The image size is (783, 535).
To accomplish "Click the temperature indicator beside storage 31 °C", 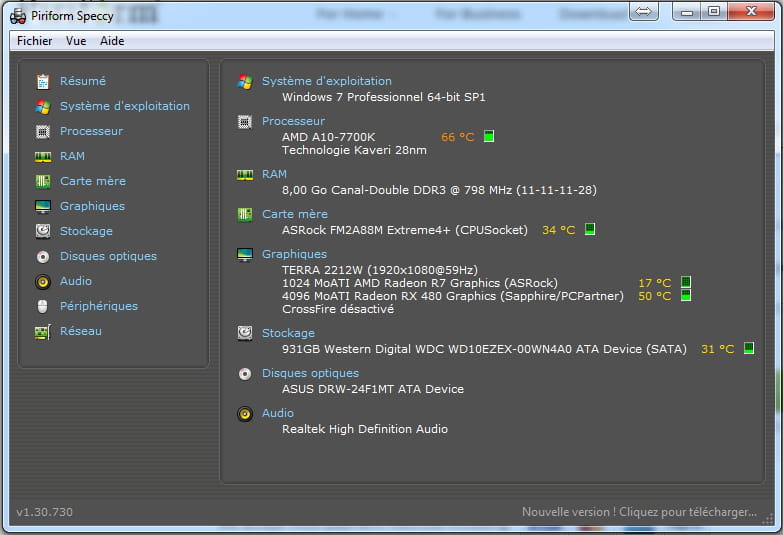I will (x=748, y=349).
